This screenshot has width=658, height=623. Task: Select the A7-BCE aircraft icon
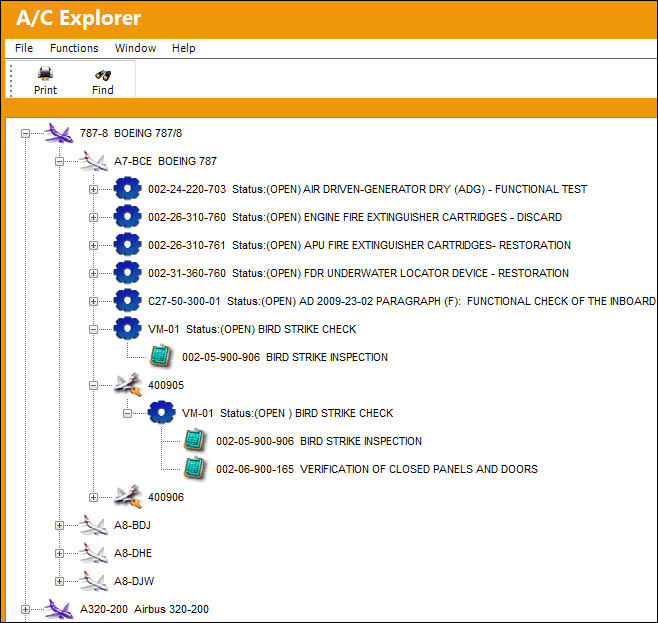(93, 162)
